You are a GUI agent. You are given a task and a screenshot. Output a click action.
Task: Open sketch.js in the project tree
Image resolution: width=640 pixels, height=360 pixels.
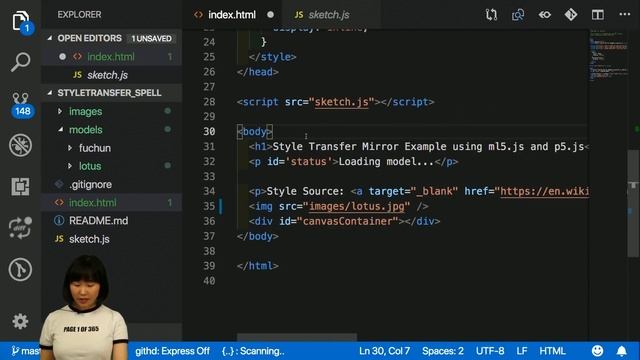point(89,239)
